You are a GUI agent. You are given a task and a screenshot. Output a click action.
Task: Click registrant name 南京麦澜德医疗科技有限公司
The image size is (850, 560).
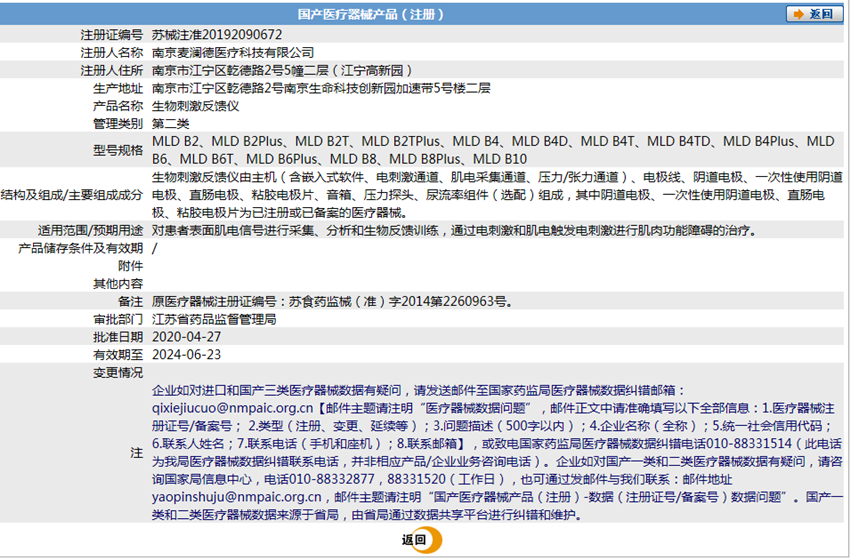click(233, 53)
